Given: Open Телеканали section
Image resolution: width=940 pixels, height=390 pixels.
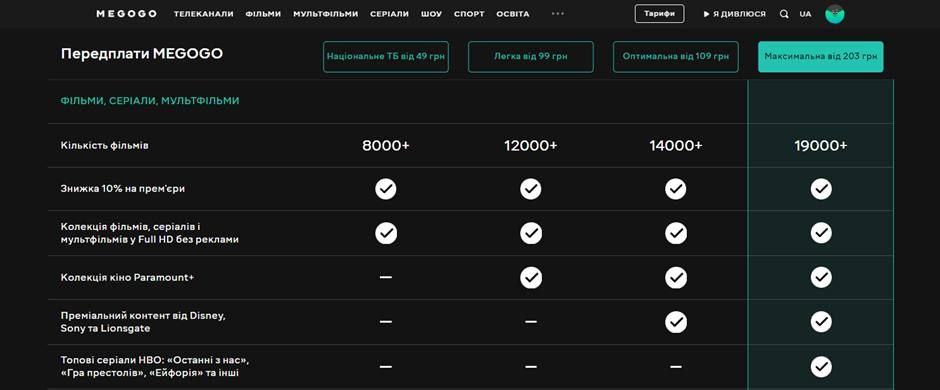Looking at the screenshot, I should 204,14.
